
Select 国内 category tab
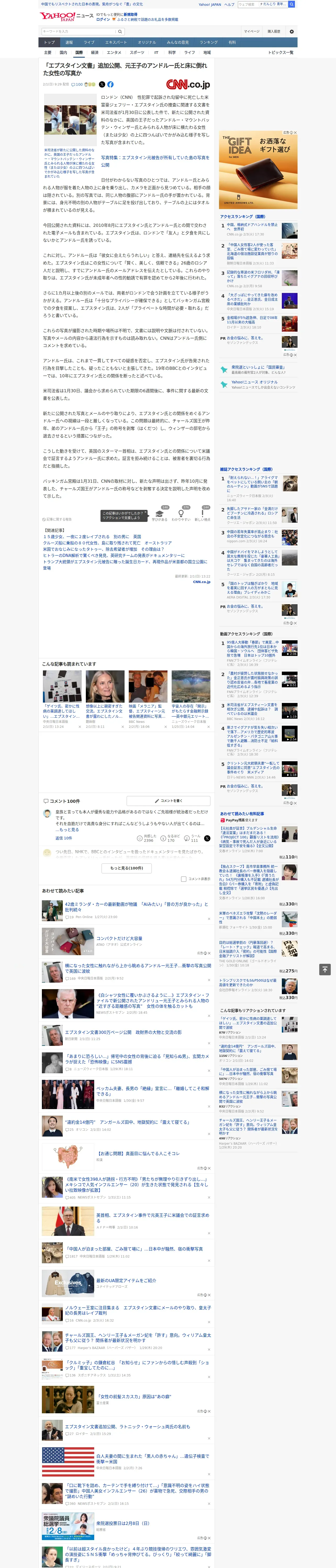(63, 52)
